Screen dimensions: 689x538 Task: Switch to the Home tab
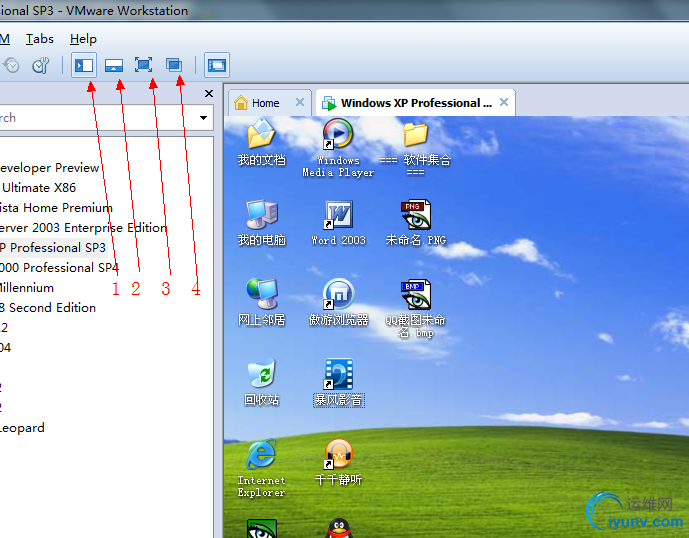coord(265,103)
